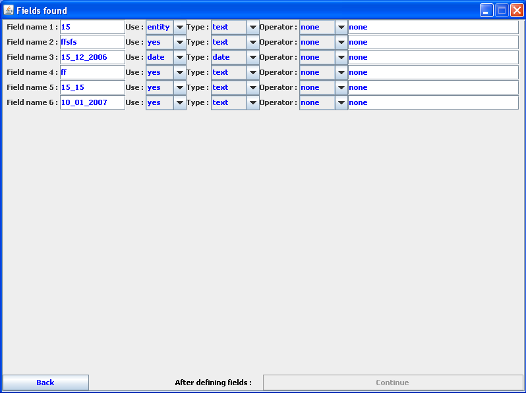The width and height of the screenshot is (526, 393).
Task: Click the Continue button
Action: [x=393, y=383]
